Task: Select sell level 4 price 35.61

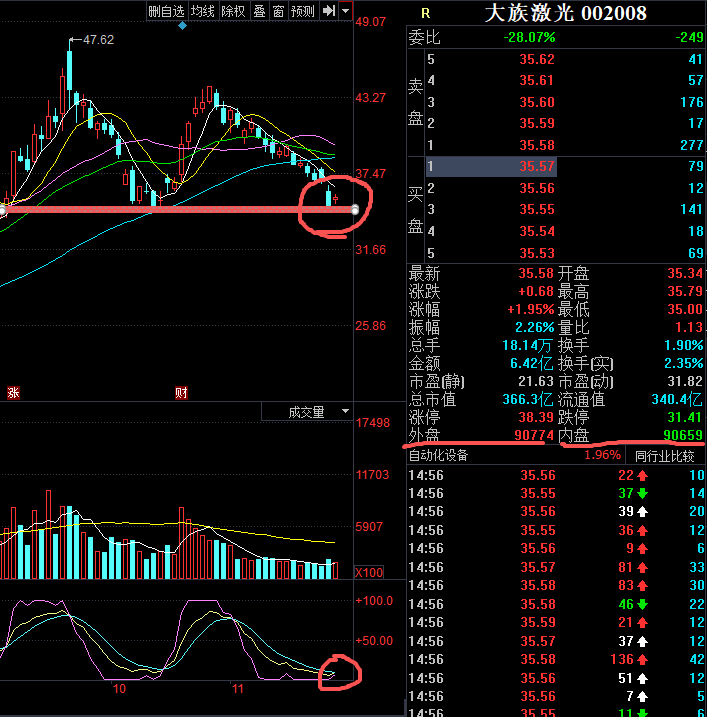Action: tap(537, 80)
